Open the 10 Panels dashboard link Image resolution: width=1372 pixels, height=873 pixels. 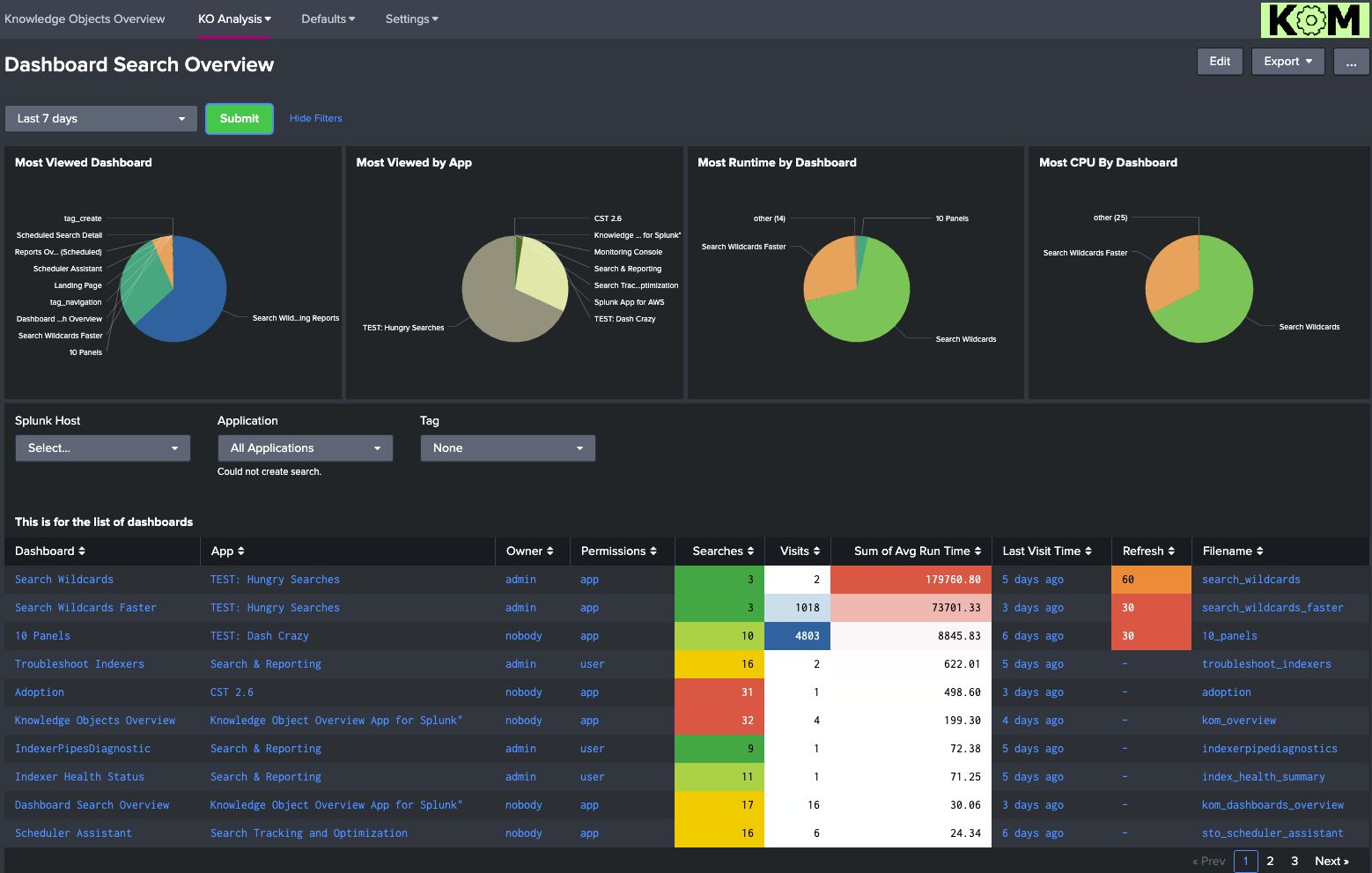pos(42,636)
